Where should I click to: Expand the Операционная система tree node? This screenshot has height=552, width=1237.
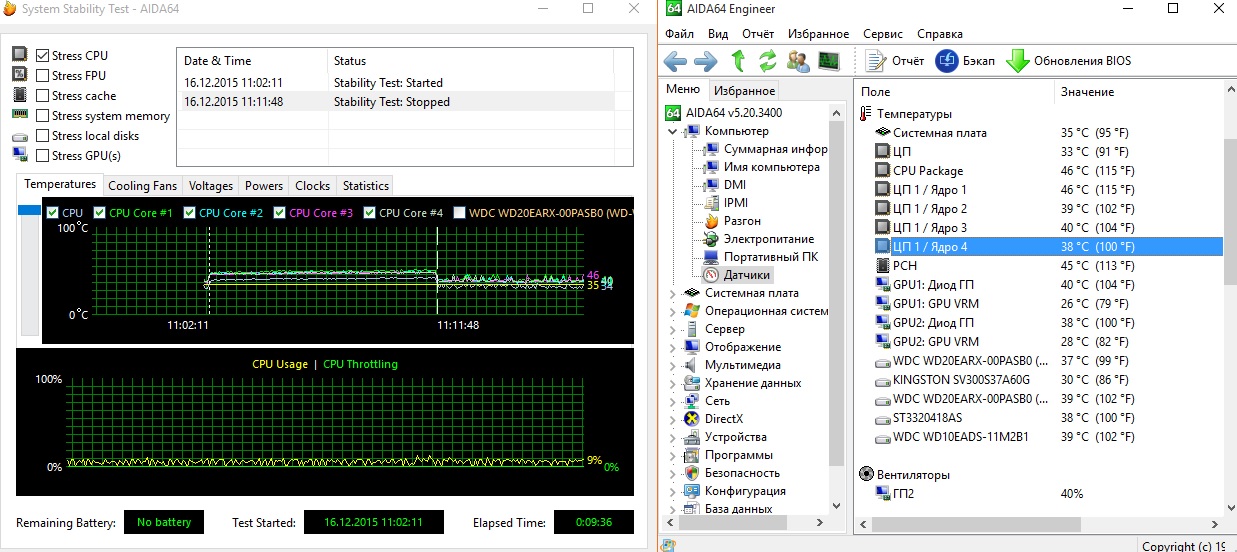pyautogui.click(x=675, y=311)
